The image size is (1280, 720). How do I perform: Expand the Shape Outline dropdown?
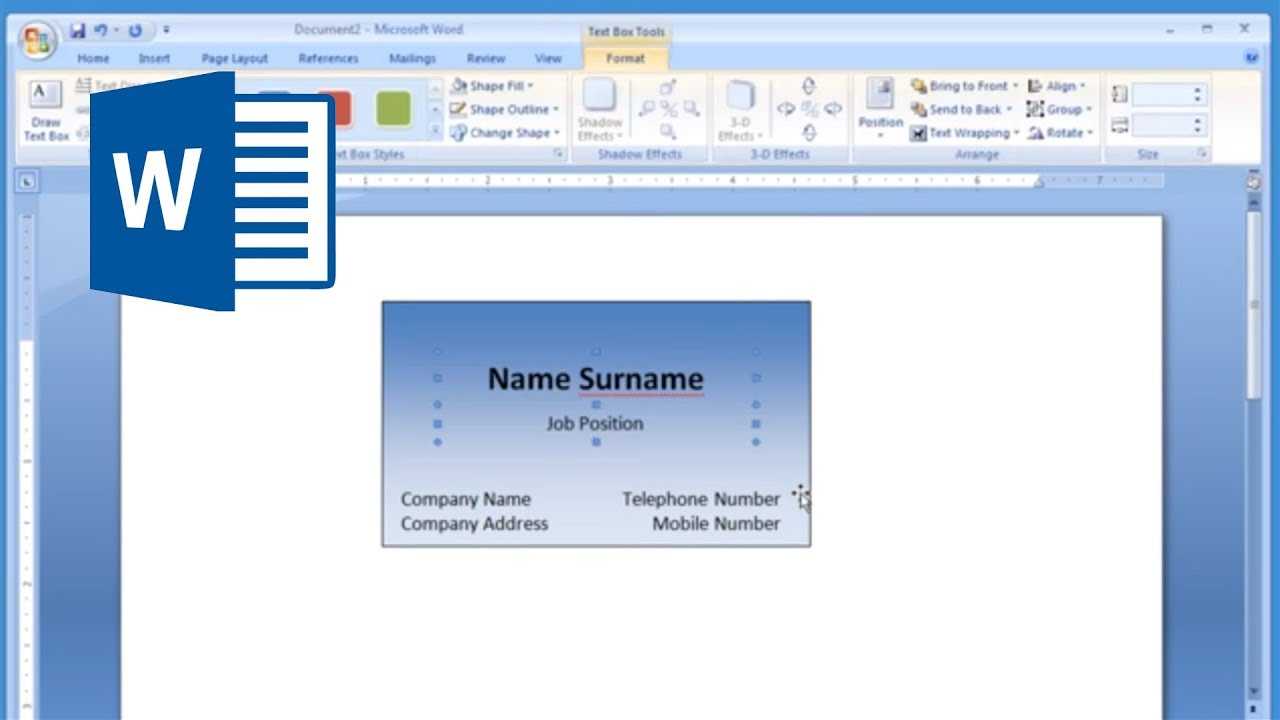[505, 109]
